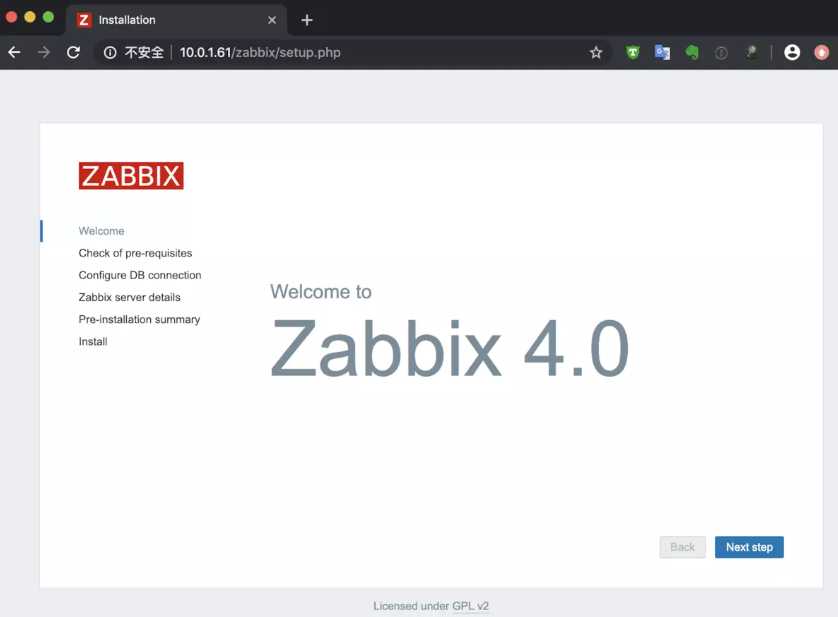Click the Zabbix 4.0 heading text

449,348
